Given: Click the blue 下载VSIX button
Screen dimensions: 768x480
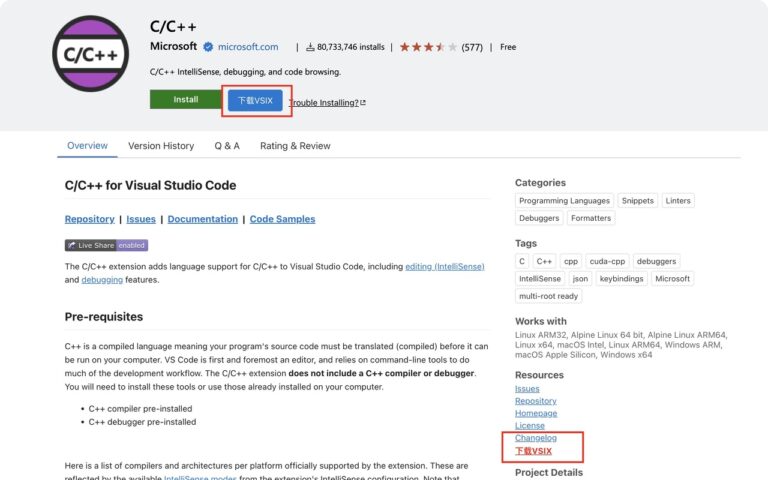Looking at the screenshot, I should tap(255, 101).
